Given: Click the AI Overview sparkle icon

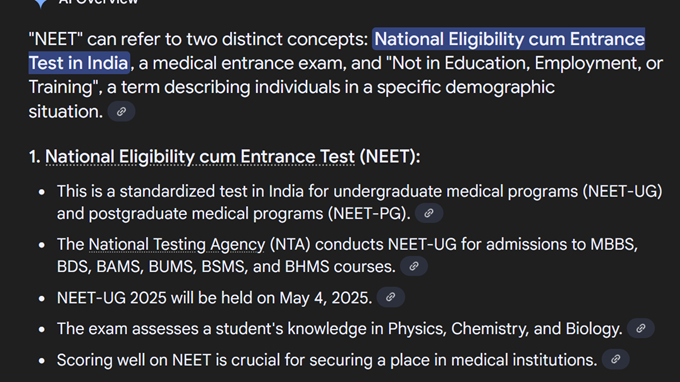Looking at the screenshot, I should coord(41,3).
